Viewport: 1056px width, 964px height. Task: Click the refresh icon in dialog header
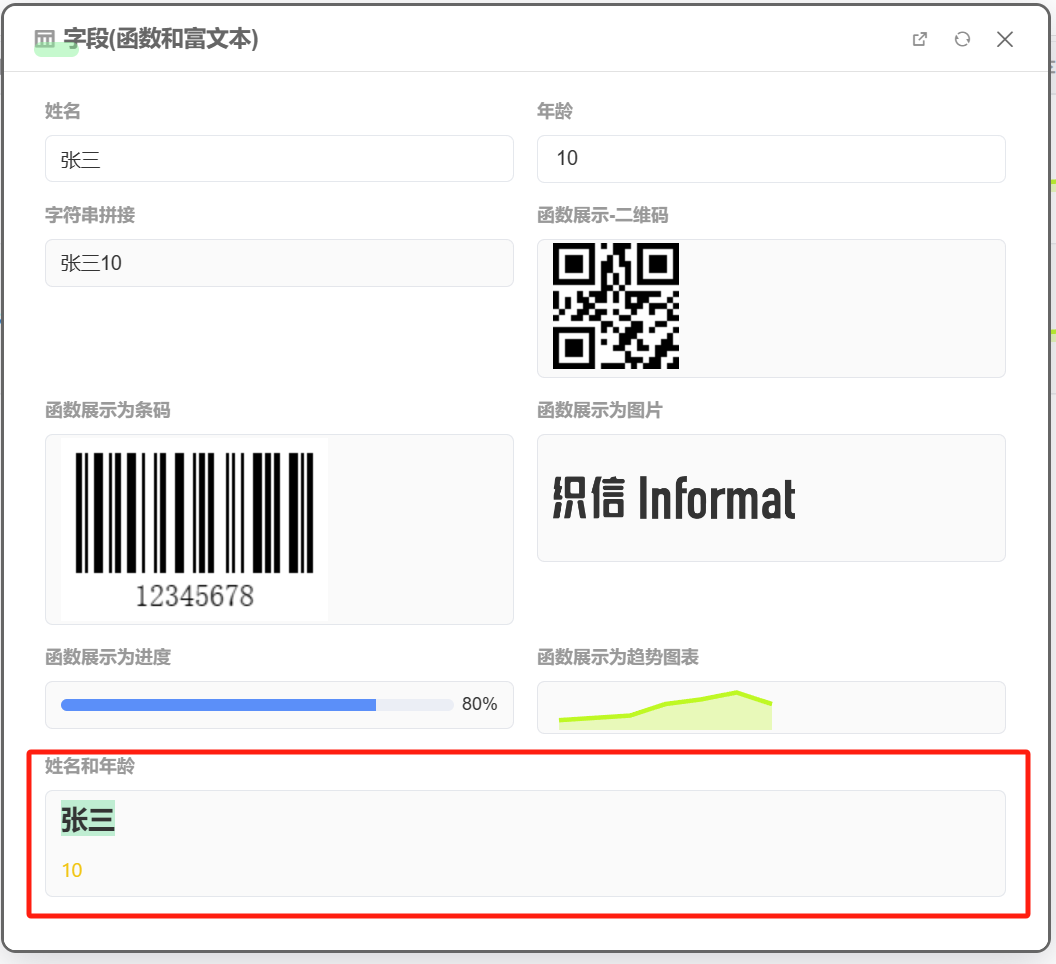[962, 39]
